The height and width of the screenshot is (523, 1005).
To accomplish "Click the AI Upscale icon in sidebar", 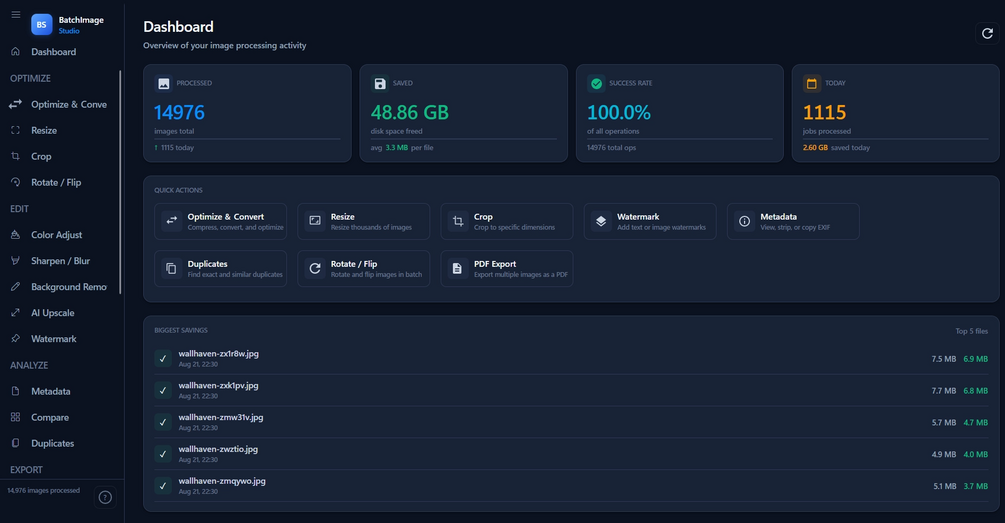I will 15,313.
